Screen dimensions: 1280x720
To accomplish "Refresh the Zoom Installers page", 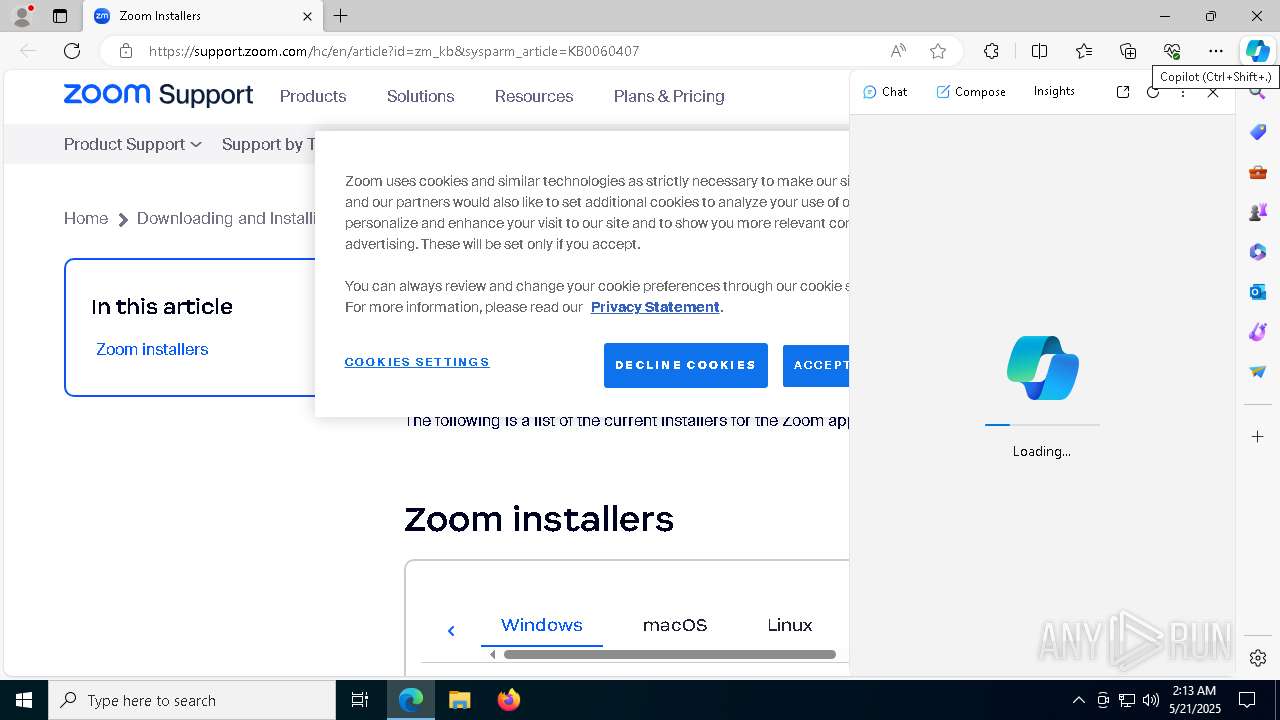I will click(x=72, y=51).
